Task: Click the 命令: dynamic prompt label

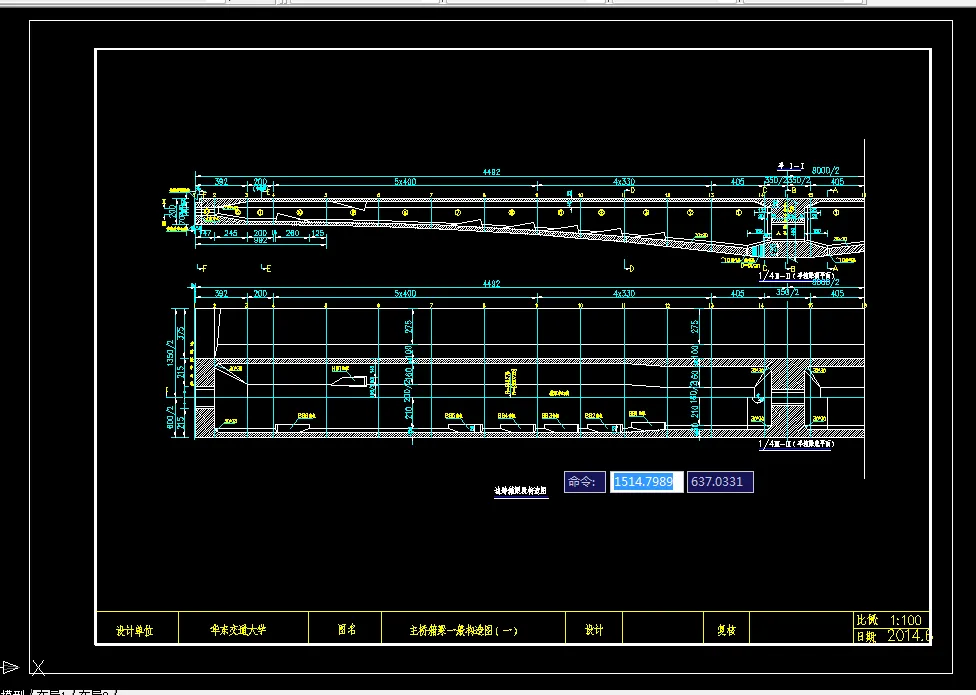Action: point(584,482)
